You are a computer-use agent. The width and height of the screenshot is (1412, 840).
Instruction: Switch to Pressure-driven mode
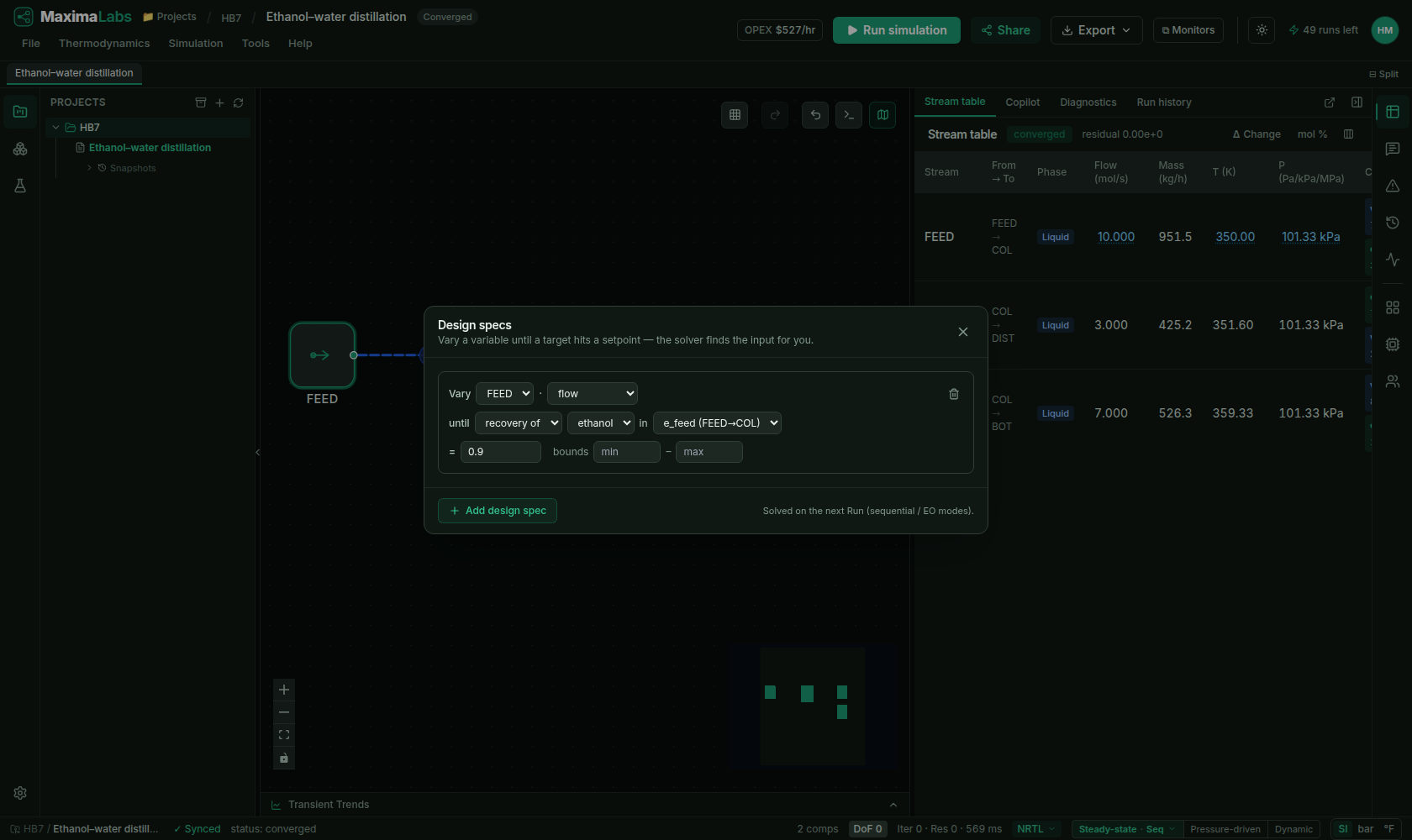(x=1225, y=829)
